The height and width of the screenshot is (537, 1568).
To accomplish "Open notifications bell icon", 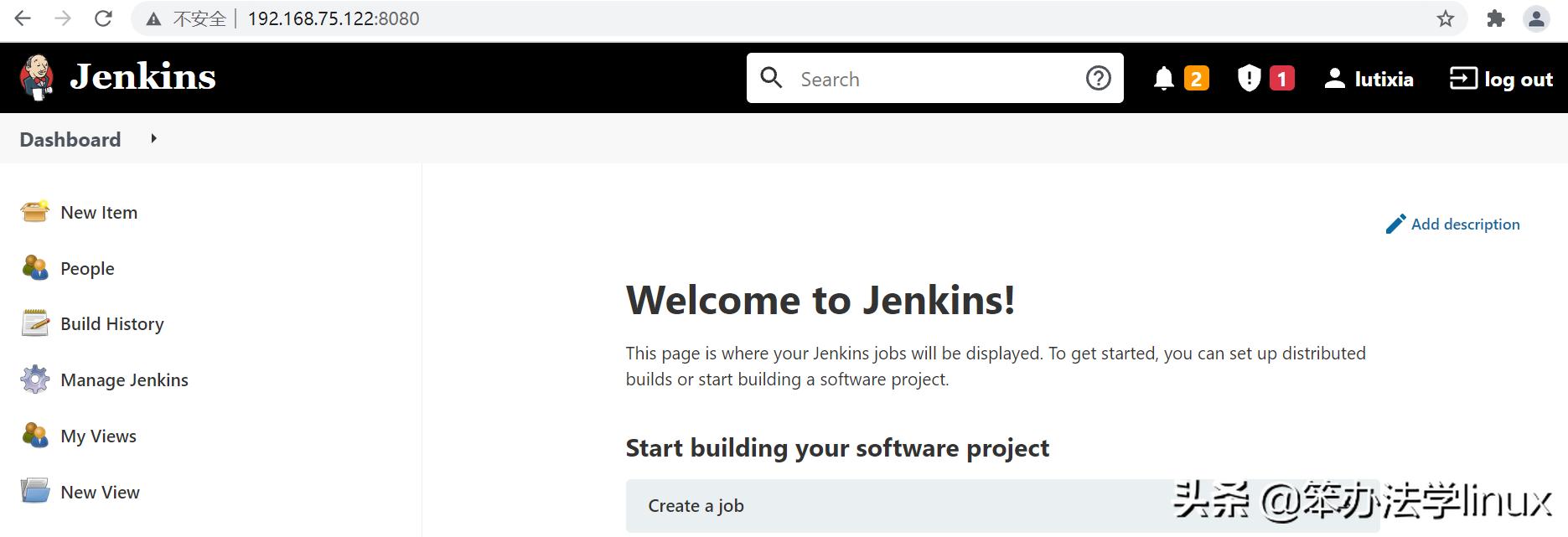I will coord(1163,79).
